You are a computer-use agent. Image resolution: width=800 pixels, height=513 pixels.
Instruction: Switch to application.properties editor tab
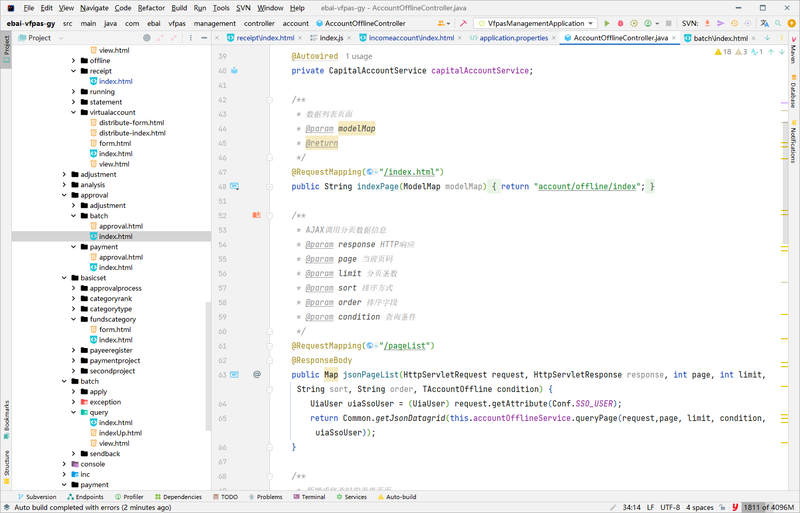click(x=512, y=38)
